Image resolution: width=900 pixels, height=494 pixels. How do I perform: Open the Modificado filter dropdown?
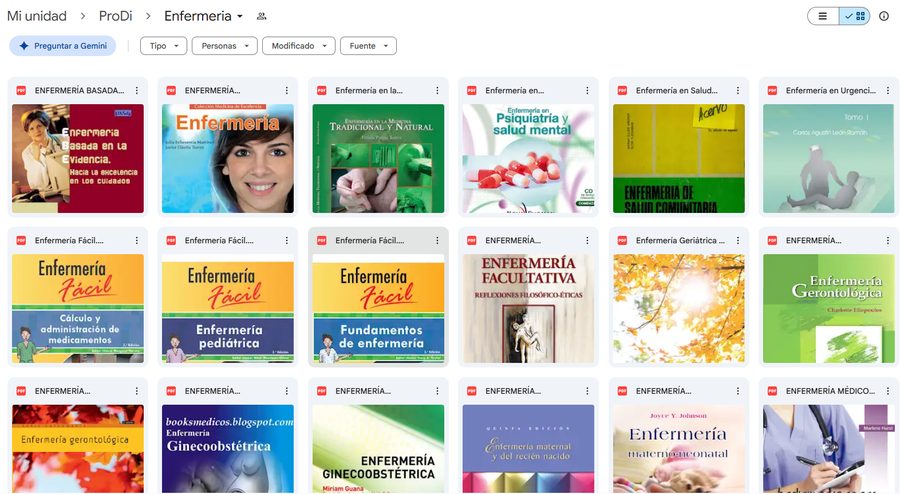pyautogui.click(x=298, y=46)
